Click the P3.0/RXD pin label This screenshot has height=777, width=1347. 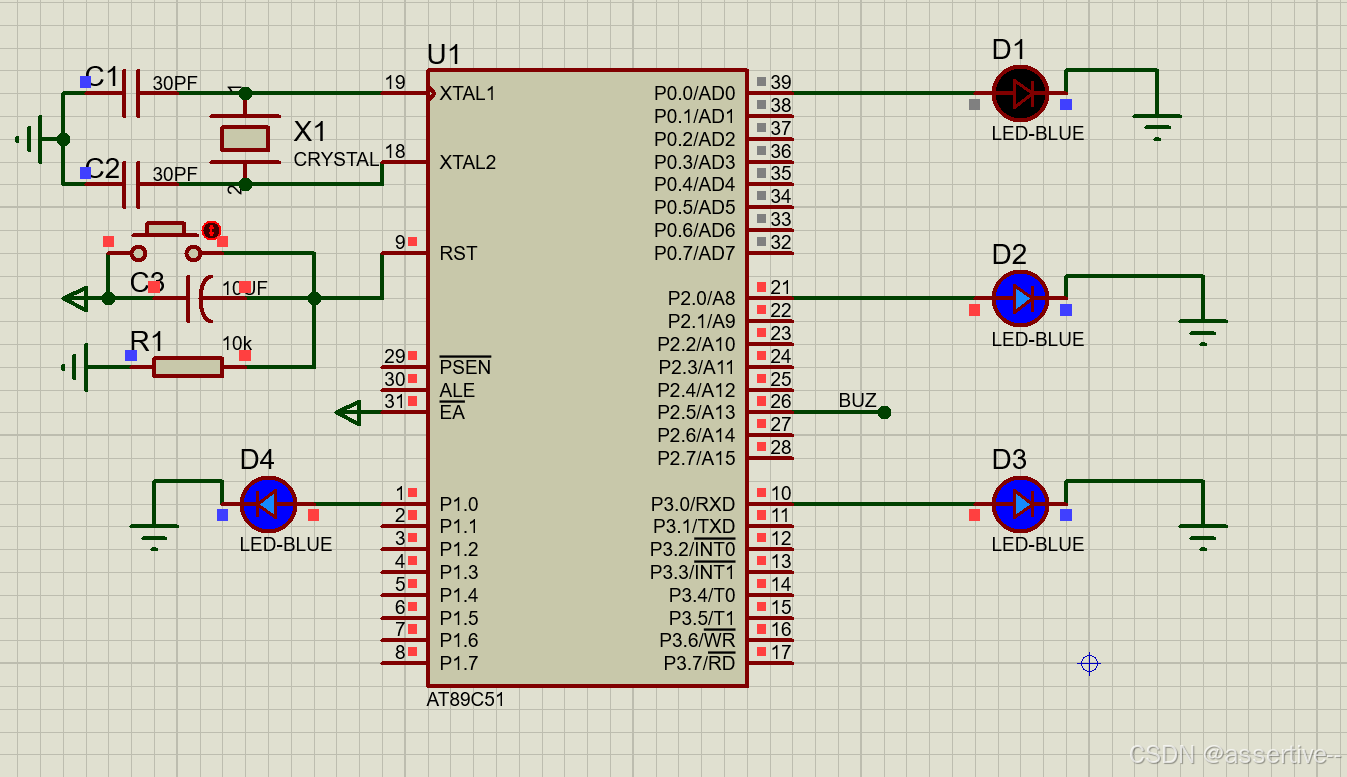point(693,504)
